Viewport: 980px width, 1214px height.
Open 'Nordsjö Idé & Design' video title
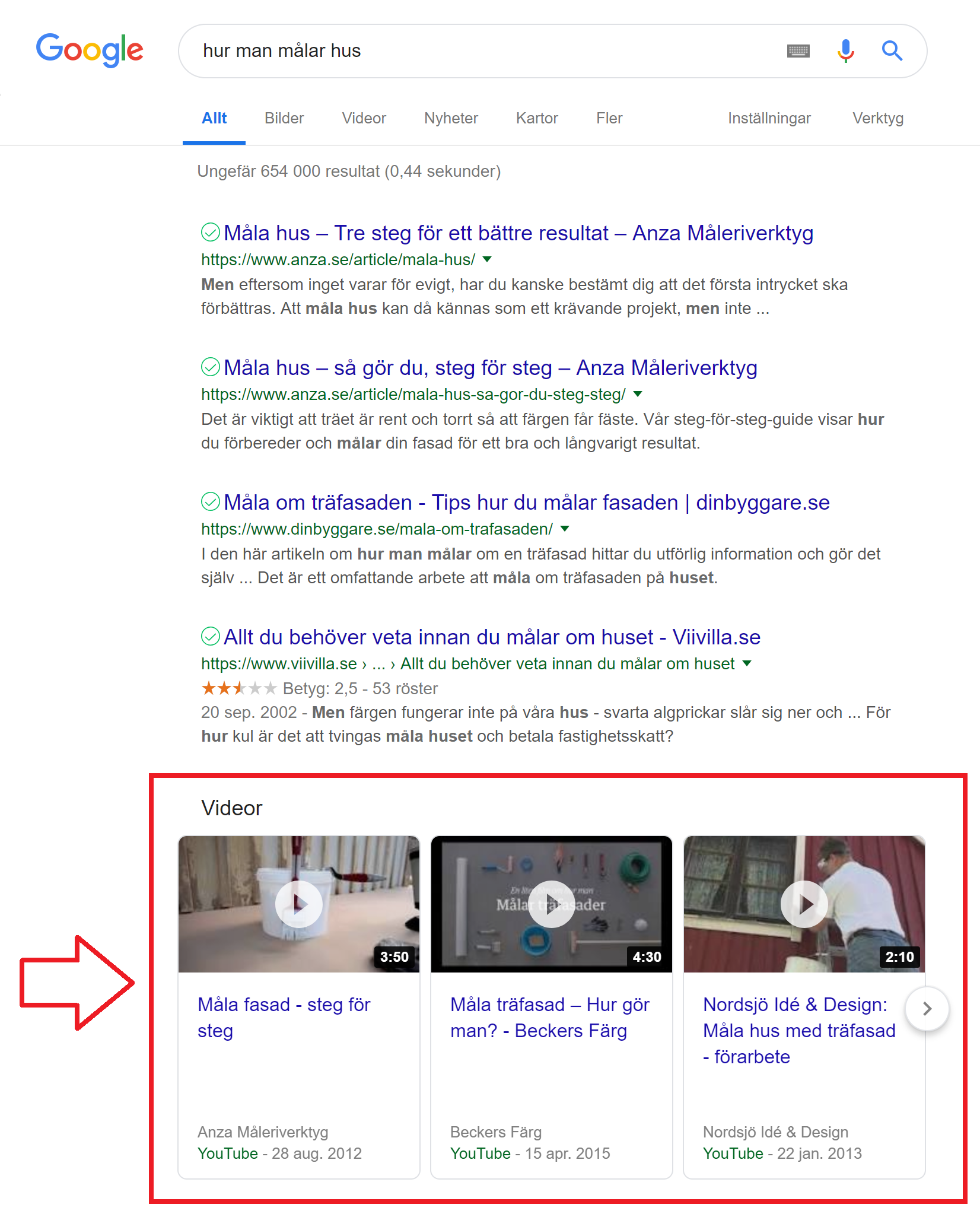click(799, 1030)
